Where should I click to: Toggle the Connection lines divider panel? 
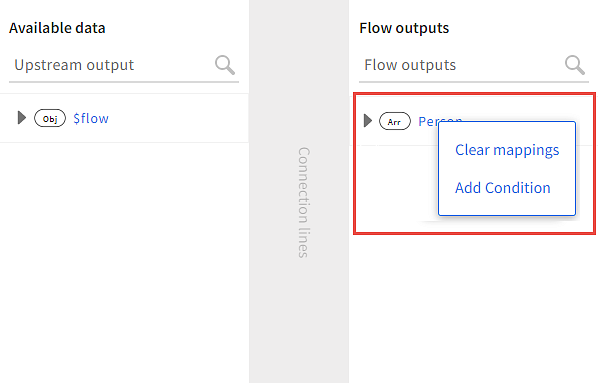[x=299, y=192]
